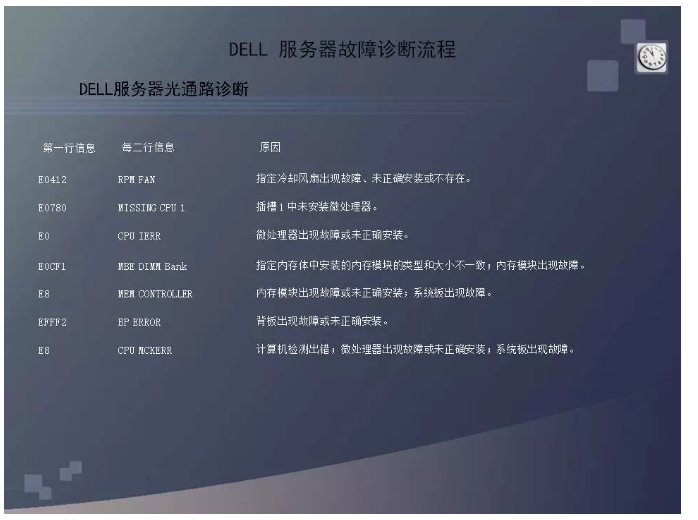The height and width of the screenshot is (520, 698).
Task: Click the "原因" column header
Action: coord(270,147)
